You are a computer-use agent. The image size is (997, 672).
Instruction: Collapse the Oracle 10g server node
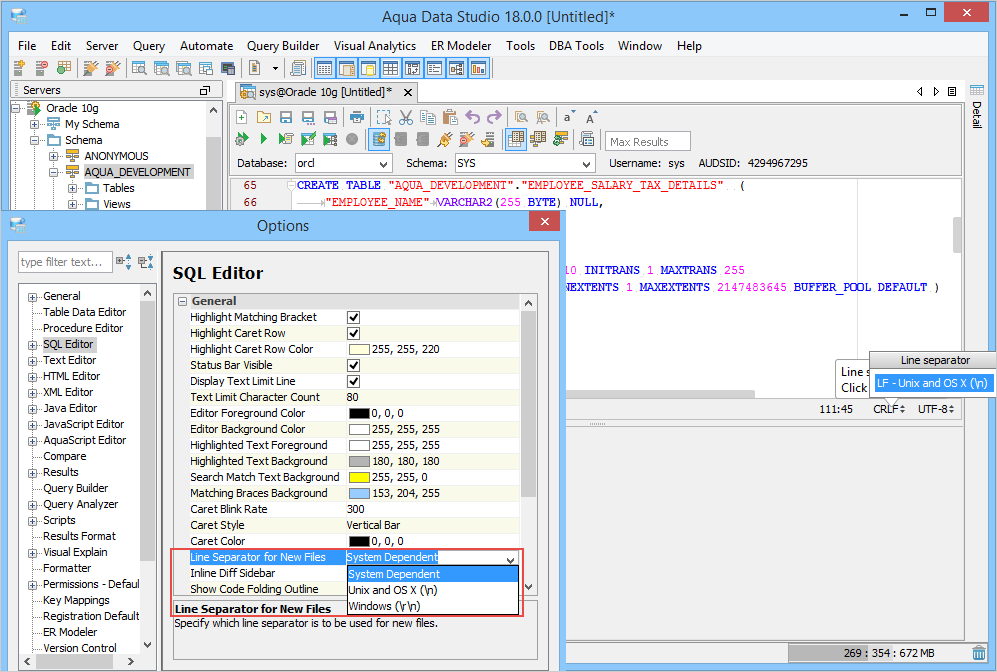point(15,108)
